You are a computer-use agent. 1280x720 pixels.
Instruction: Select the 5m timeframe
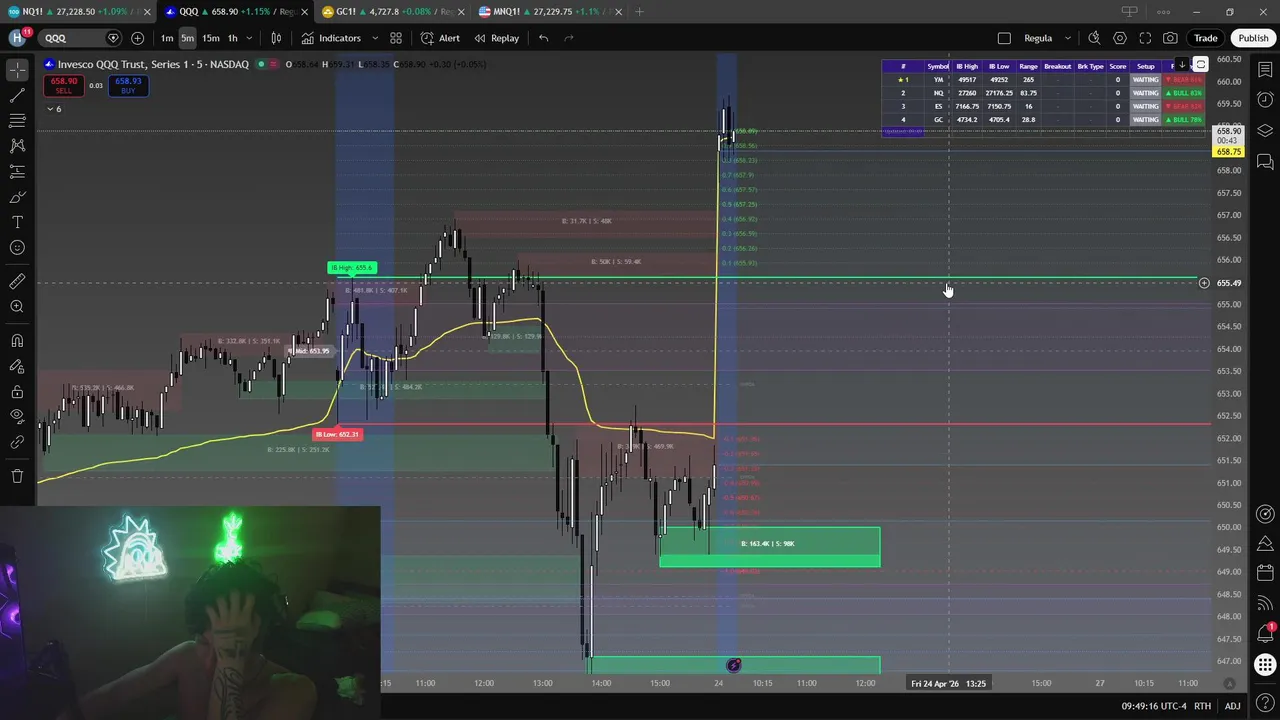(x=188, y=38)
